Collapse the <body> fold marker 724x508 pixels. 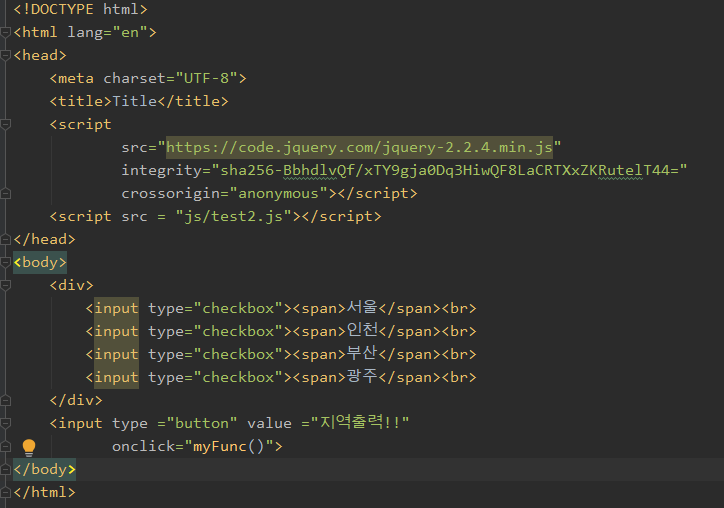(x=5, y=262)
